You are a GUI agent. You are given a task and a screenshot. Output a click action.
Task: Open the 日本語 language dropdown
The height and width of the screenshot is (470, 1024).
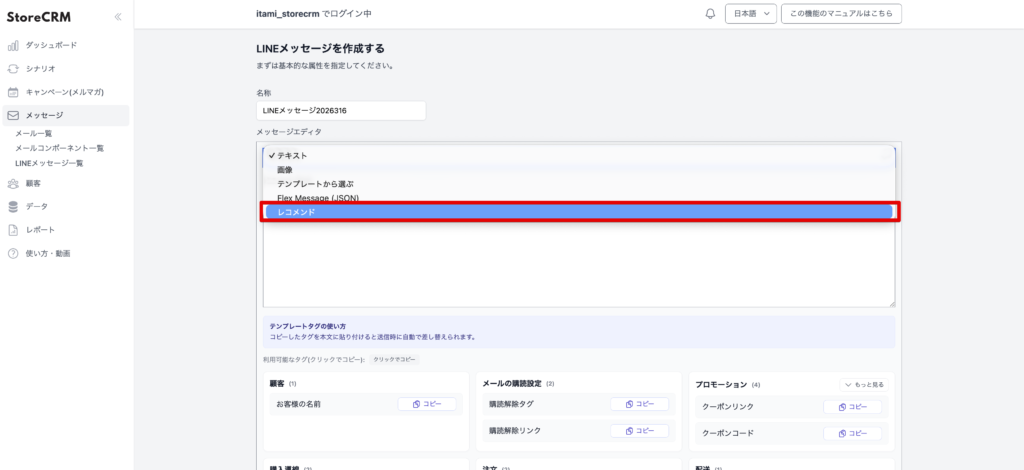(750, 14)
